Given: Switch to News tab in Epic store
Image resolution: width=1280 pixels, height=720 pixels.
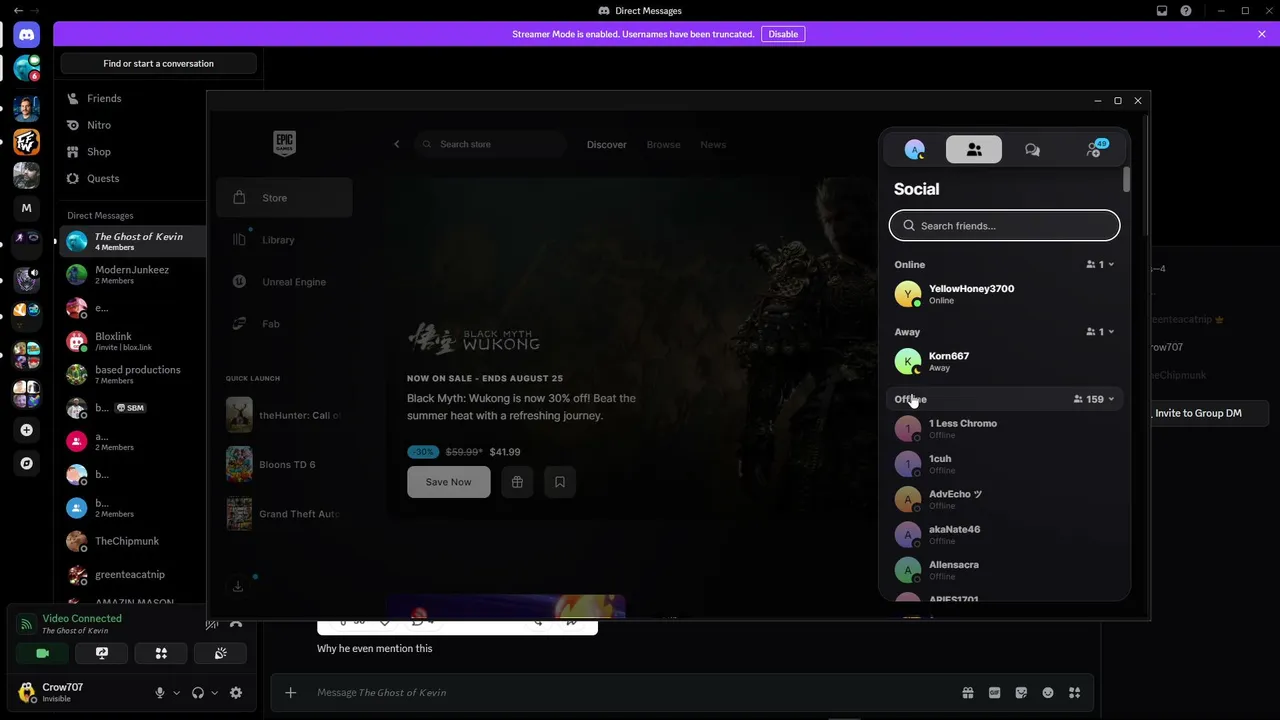Looking at the screenshot, I should tap(713, 145).
